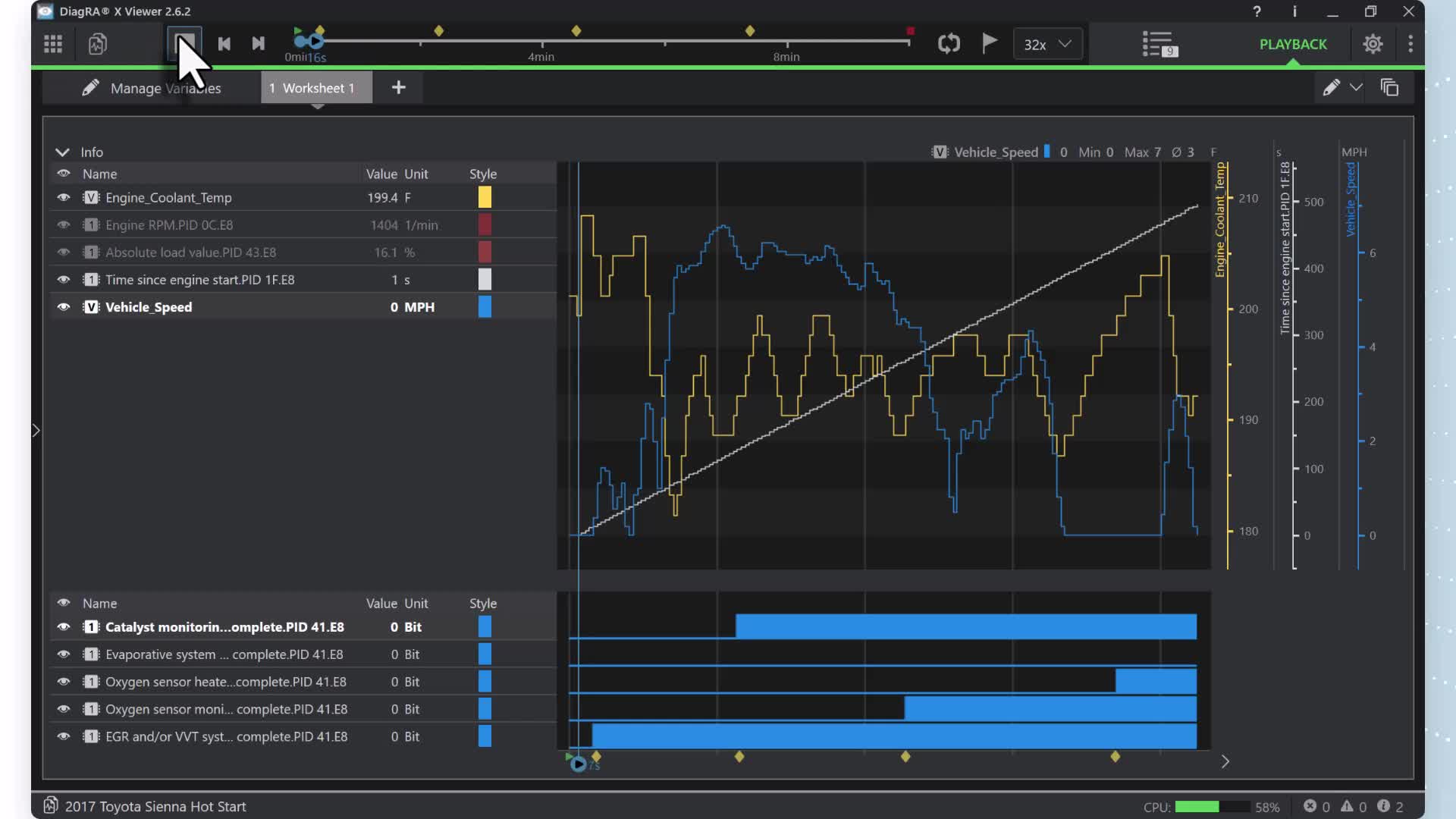This screenshot has height=819, width=1456.
Task: Toggle visibility of Engine RPM.PID 0C.E8
Action: point(64,225)
